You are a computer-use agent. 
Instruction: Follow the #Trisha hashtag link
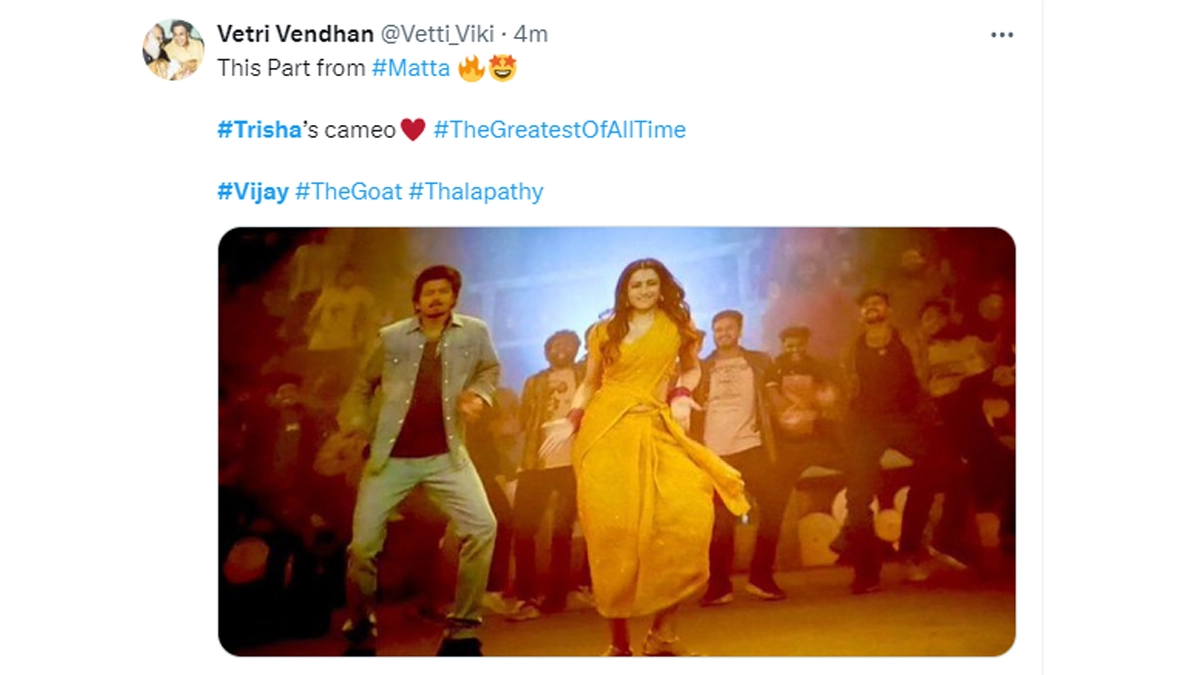[259, 130]
